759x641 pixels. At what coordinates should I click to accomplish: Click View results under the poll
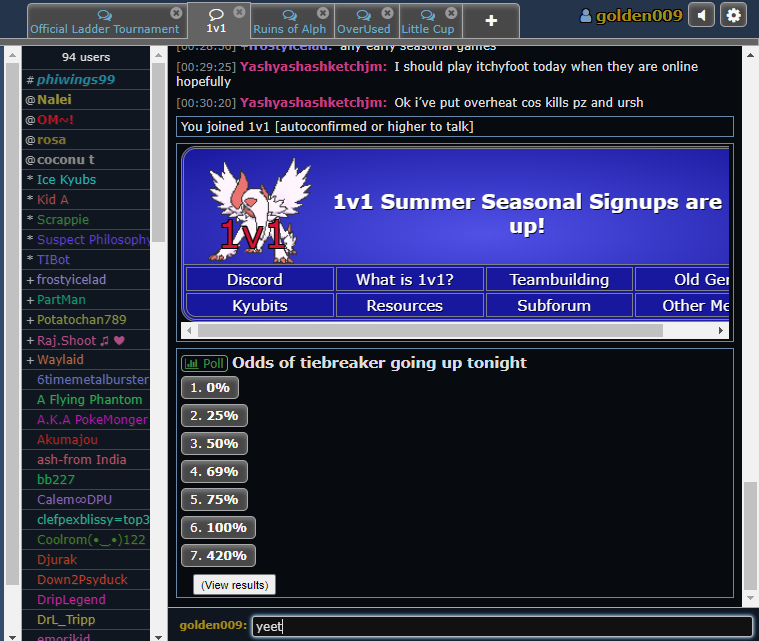click(234, 585)
